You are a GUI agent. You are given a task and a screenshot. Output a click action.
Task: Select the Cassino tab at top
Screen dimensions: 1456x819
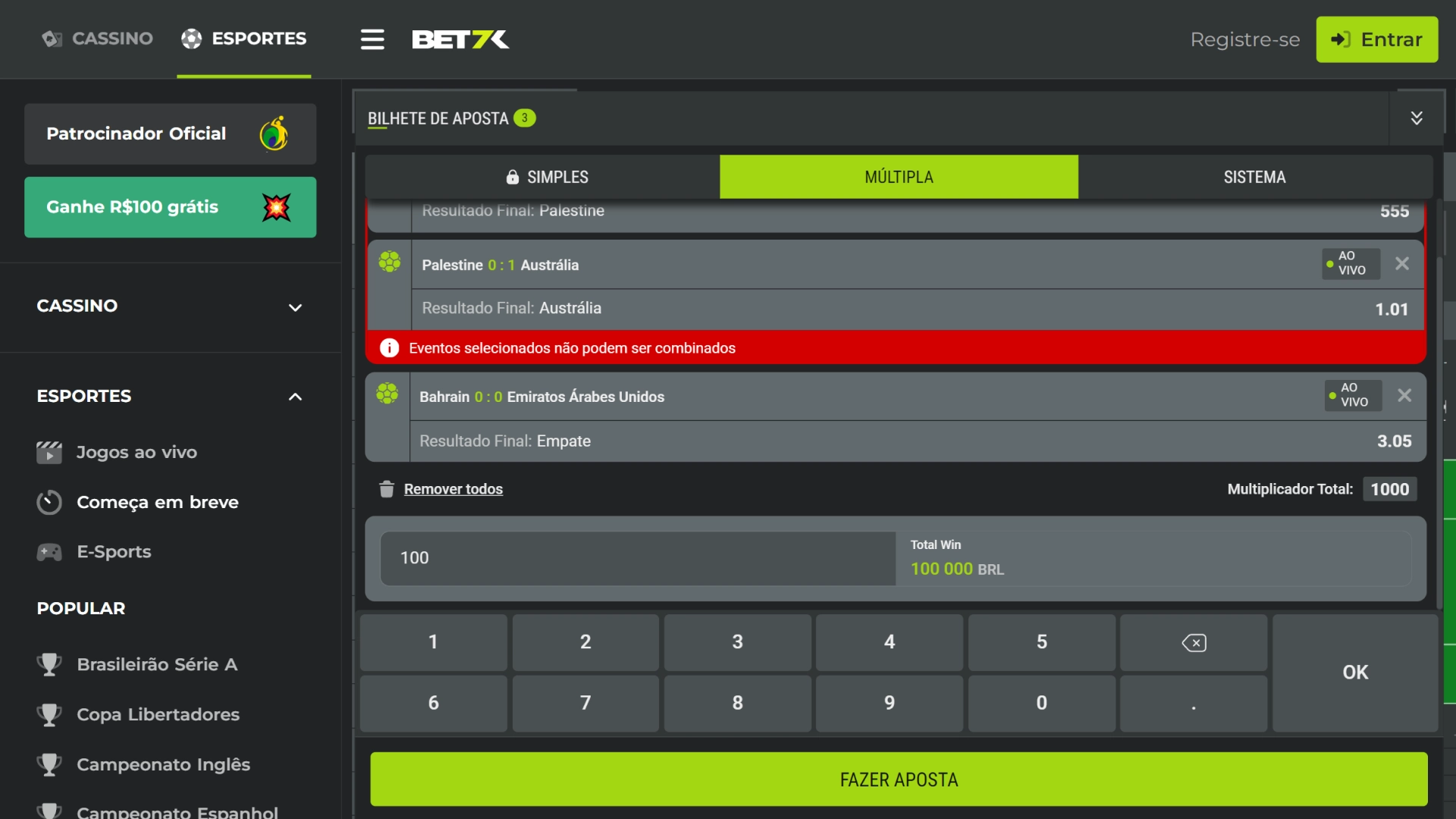point(97,39)
